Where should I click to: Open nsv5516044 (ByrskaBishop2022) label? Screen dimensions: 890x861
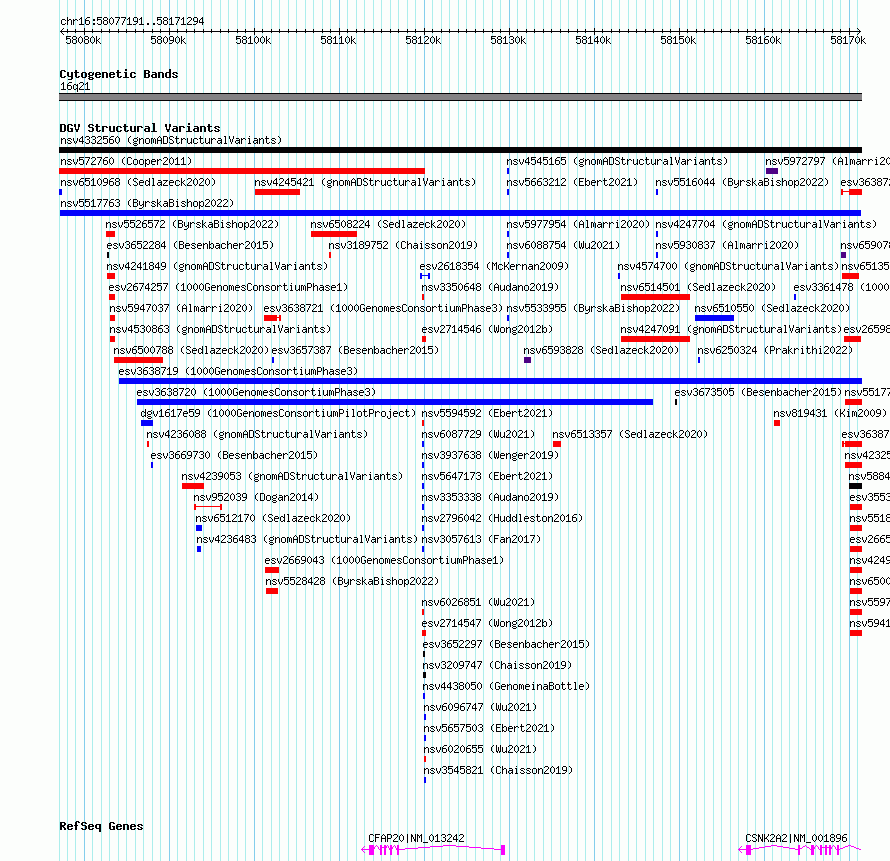click(742, 182)
